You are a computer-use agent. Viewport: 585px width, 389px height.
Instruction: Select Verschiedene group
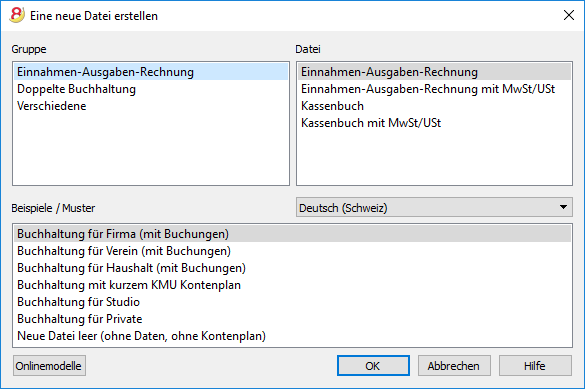pos(151,106)
